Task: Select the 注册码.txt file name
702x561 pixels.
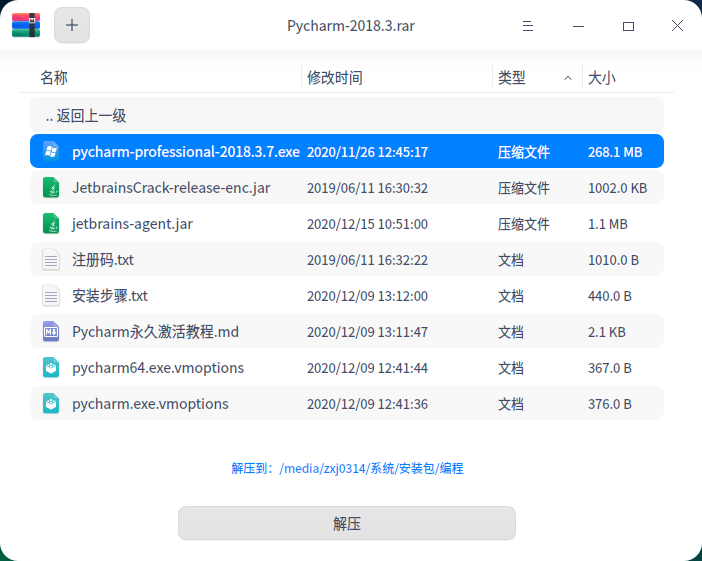Action: [103, 260]
